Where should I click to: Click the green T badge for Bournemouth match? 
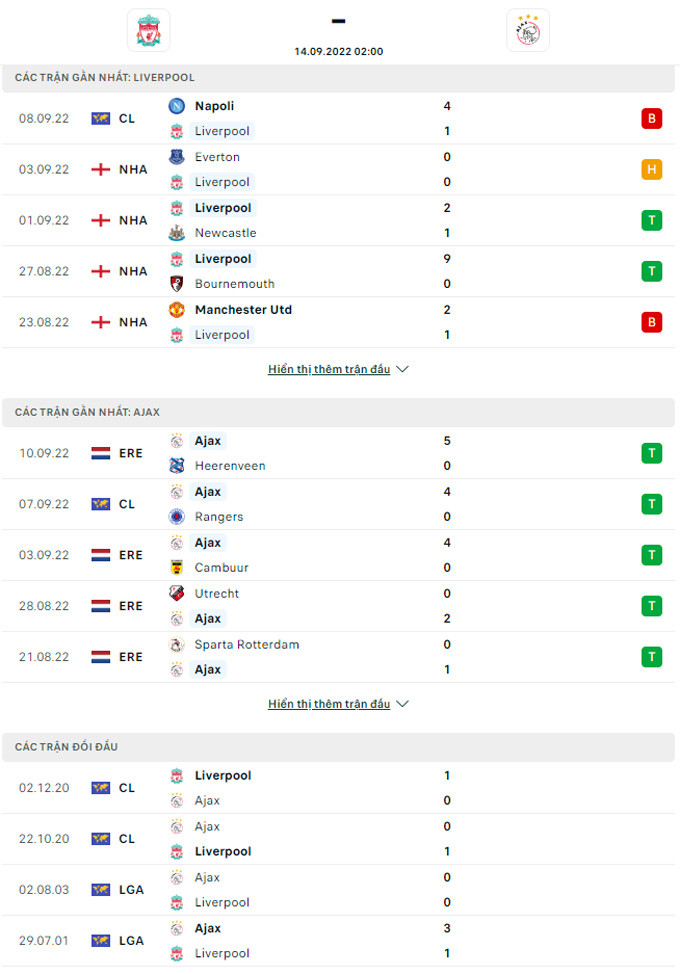(x=652, y=271)
